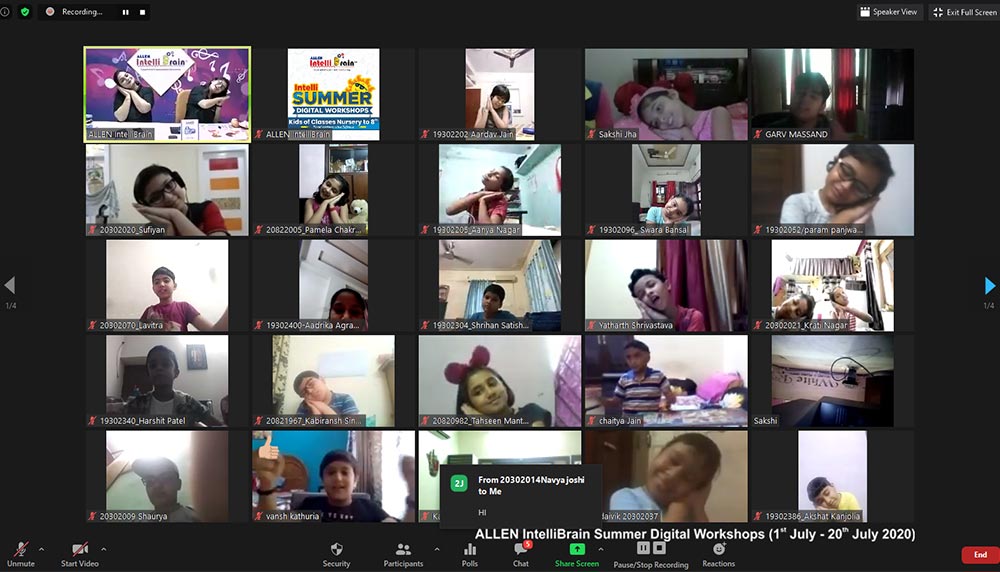1000x572 pixels.
Task: Exit Full Screen mode
Action: click(x=964, y=11)
